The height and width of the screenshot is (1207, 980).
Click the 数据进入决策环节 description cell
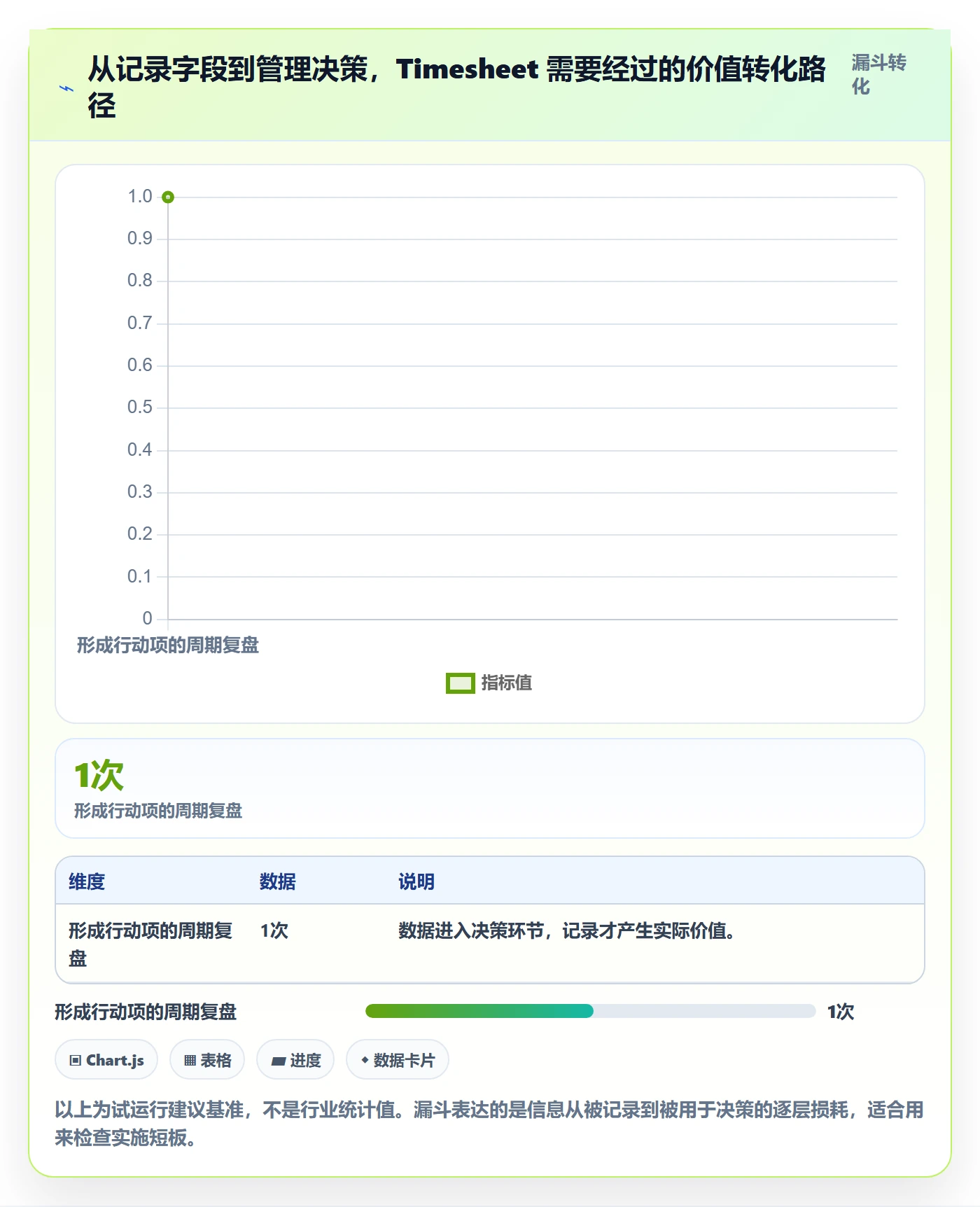tap(567, 930)
